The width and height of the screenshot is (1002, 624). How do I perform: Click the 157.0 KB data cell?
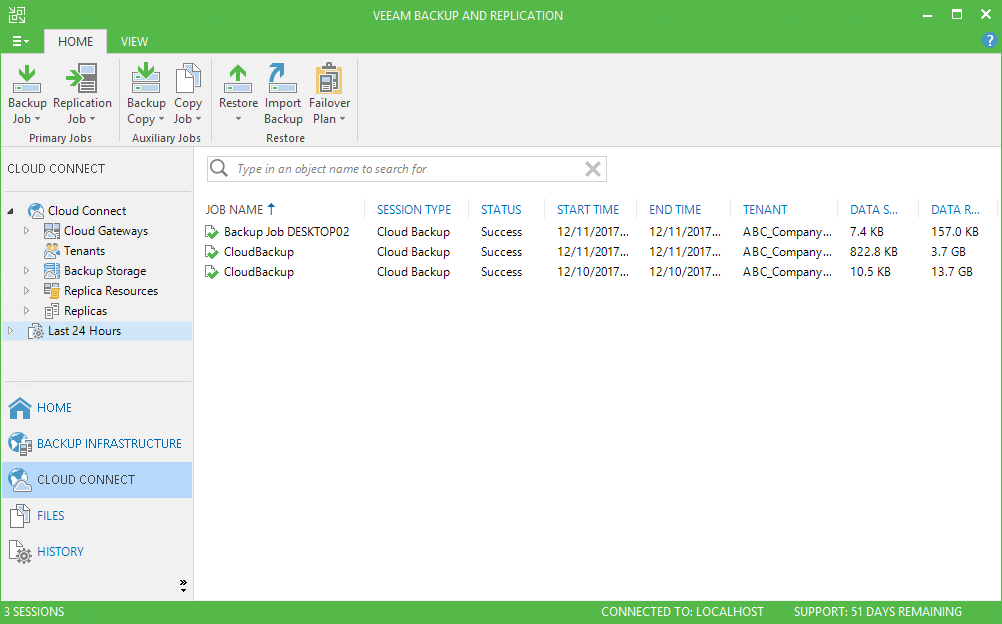click(955, 231)
